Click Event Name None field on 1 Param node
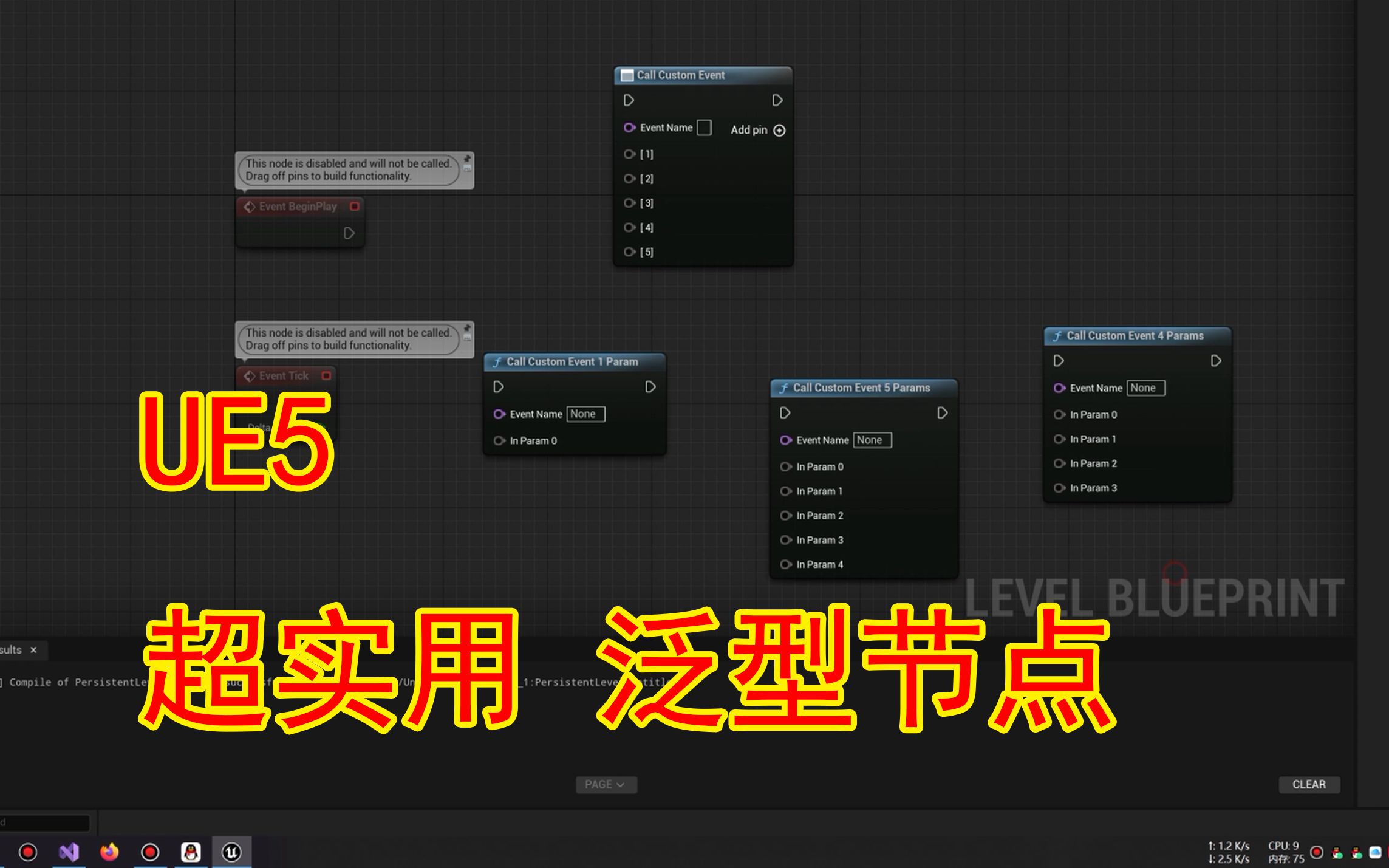1389x868 pixels. pyautogui.click(x=586, y=414)
